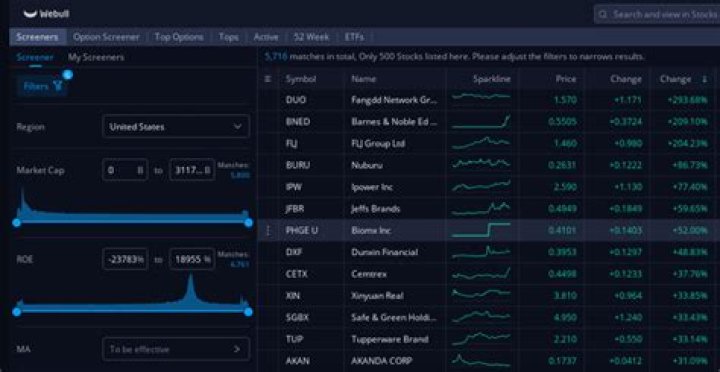Open the Filters funnel button
720x372 pixels.
click(42, 86)
